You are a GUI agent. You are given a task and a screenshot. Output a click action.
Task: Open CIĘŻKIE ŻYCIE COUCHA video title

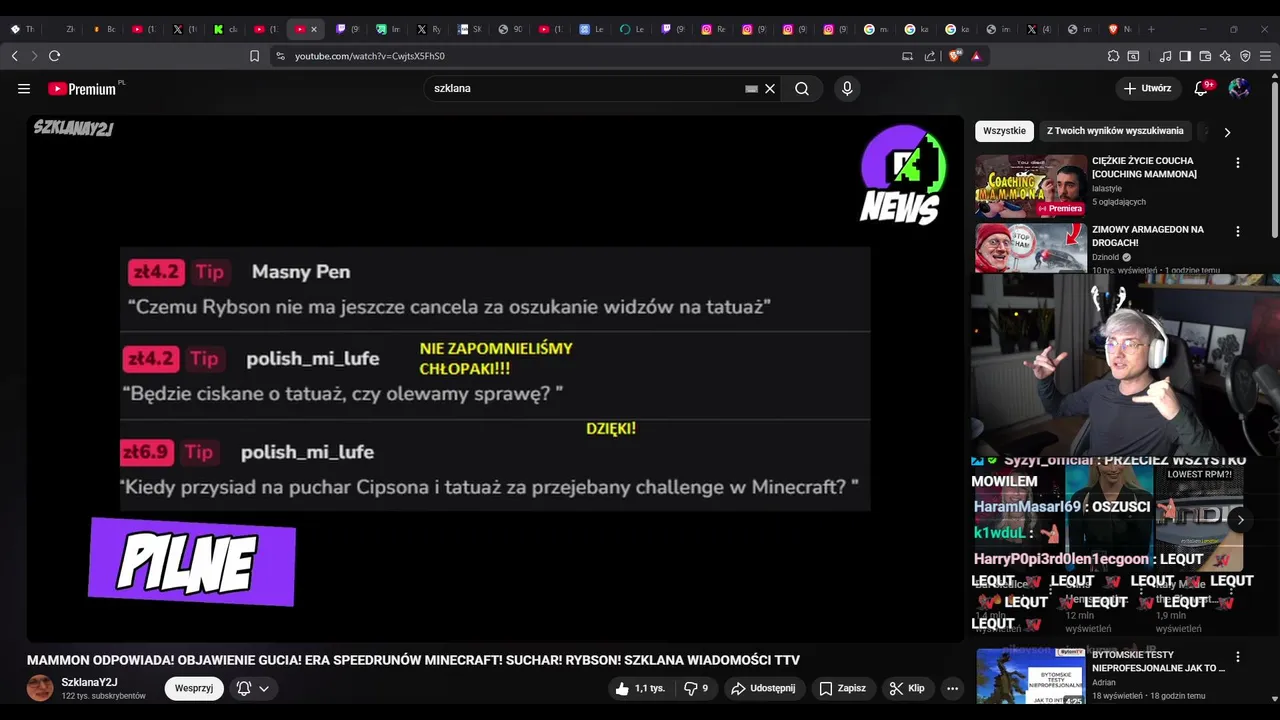1144,167
